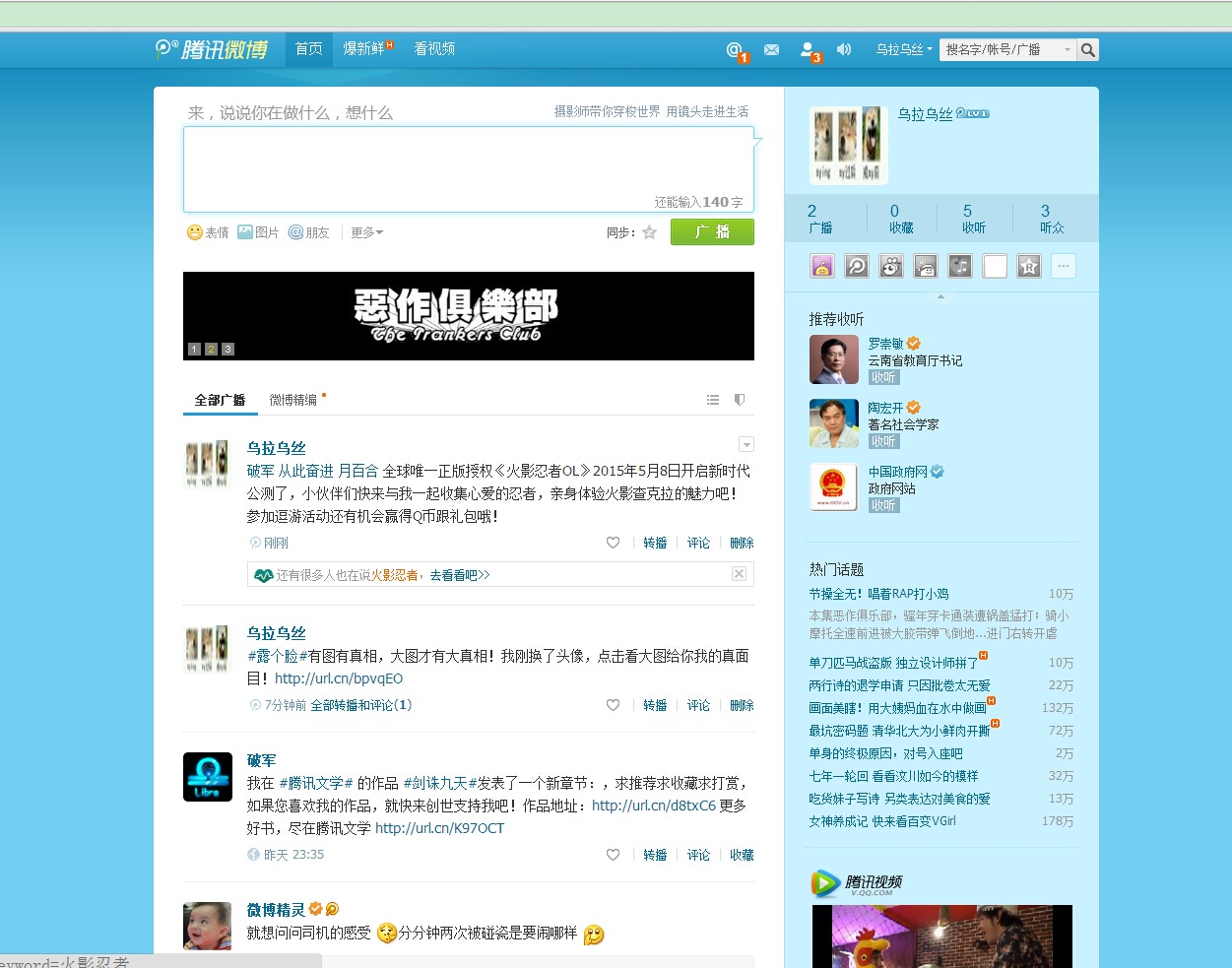The width and height of the screenshot is (1232, 968).
Task: Show more badges with the ellipsis button
Action: tap(1064, 266)
